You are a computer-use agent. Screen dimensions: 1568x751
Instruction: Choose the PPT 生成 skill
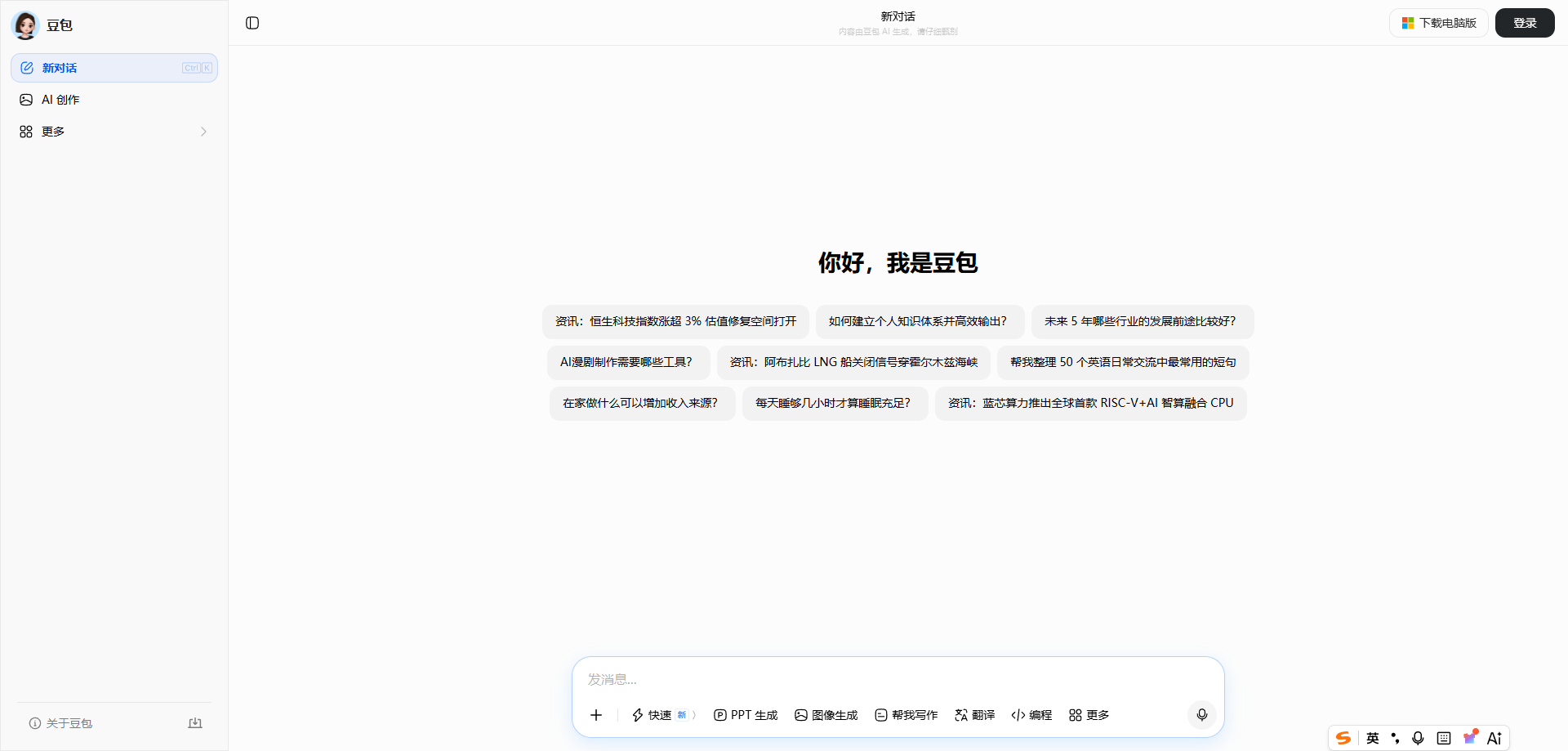point(746,715)
